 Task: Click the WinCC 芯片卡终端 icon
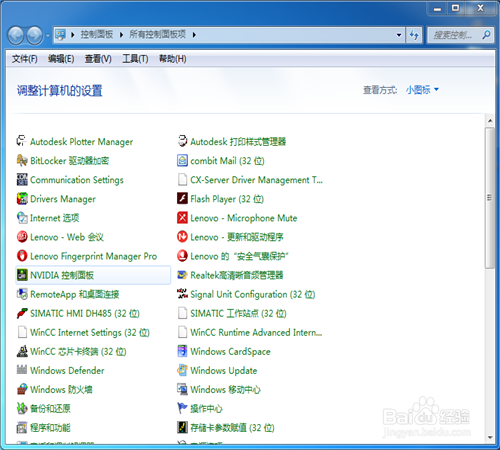pyautogui.click(x=22, y=351)
